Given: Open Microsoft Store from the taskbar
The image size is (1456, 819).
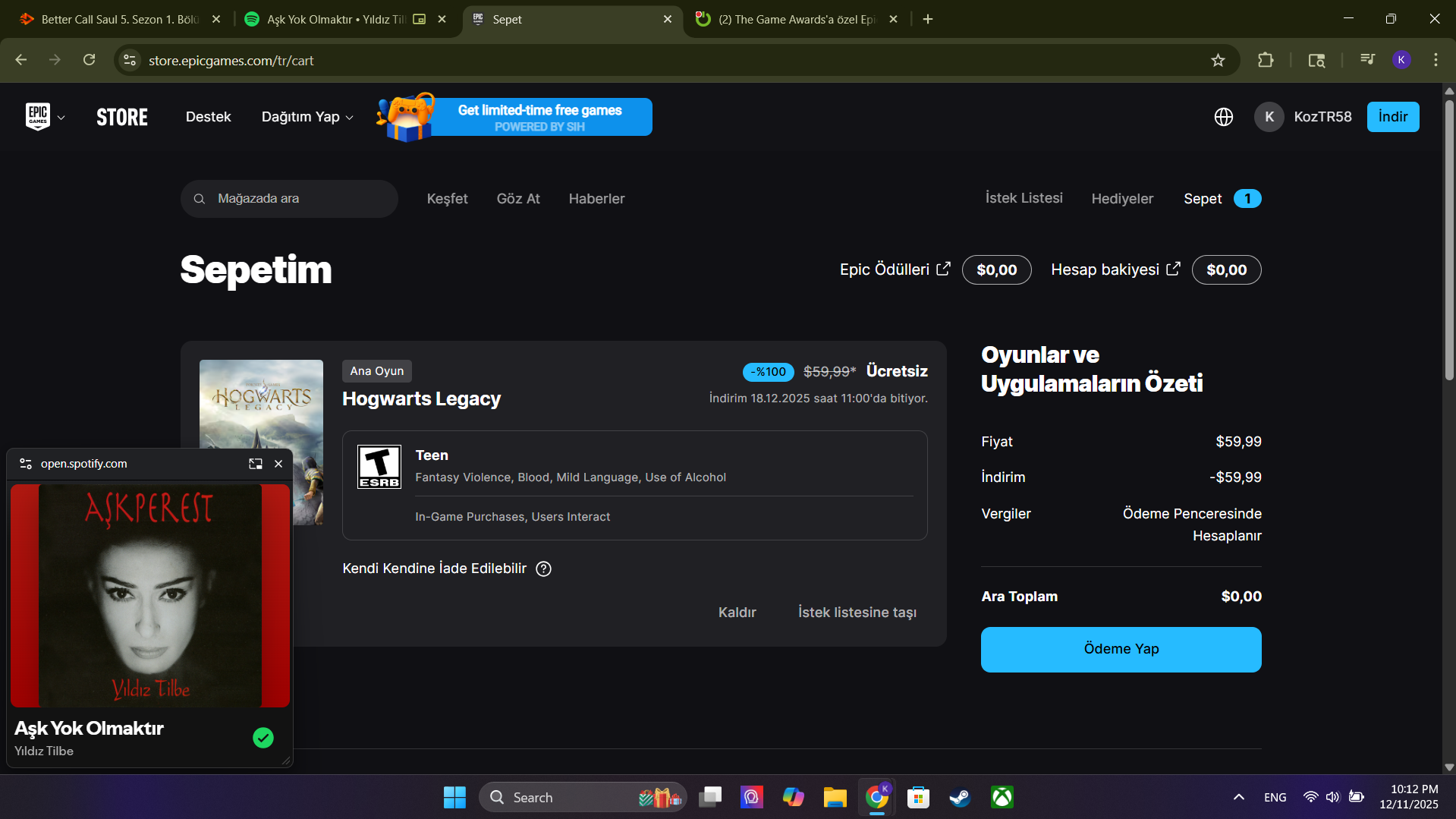Looking at the screenshot, I should [918, 798].
